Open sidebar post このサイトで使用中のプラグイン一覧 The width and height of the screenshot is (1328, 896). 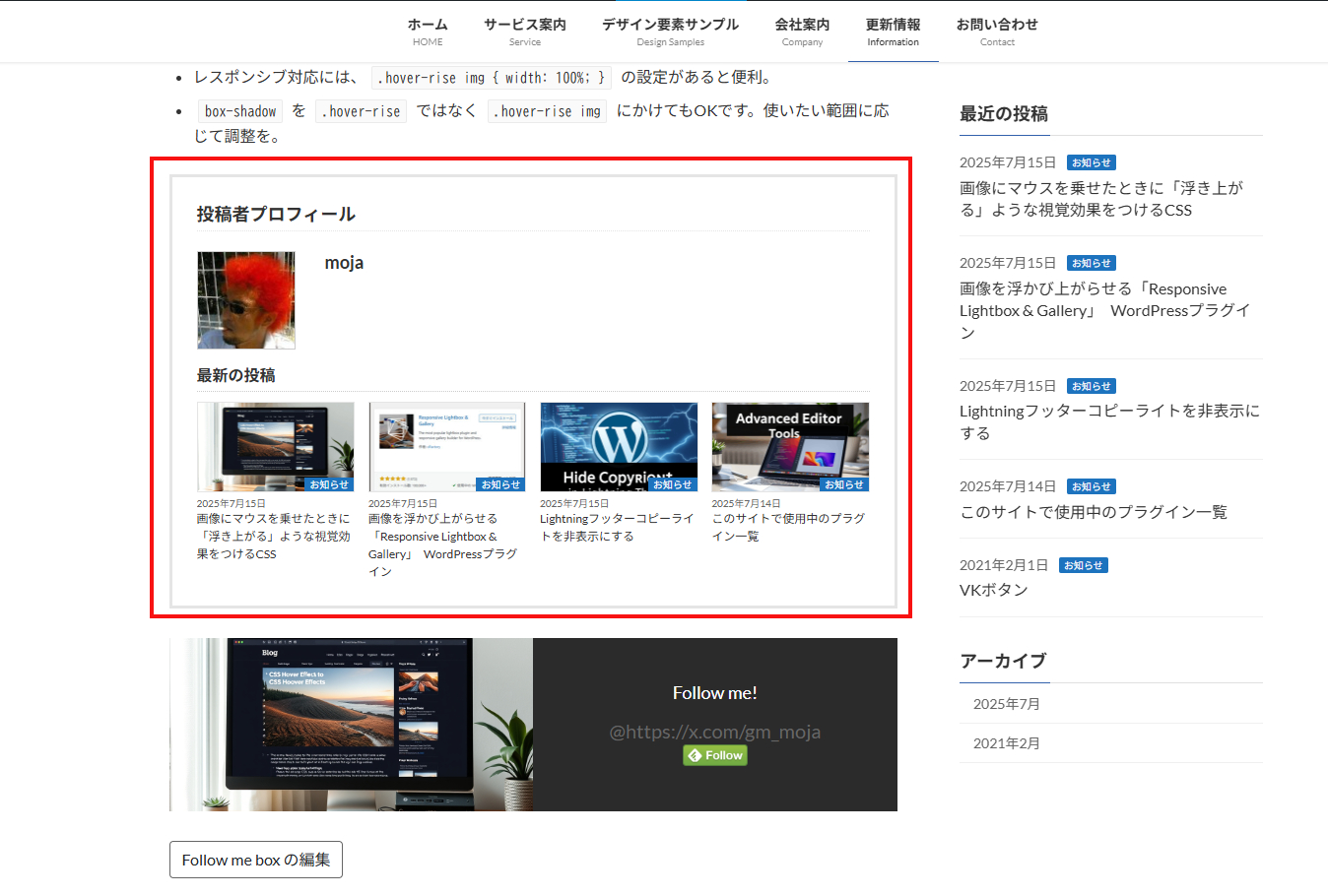[x=1094, y=512]
